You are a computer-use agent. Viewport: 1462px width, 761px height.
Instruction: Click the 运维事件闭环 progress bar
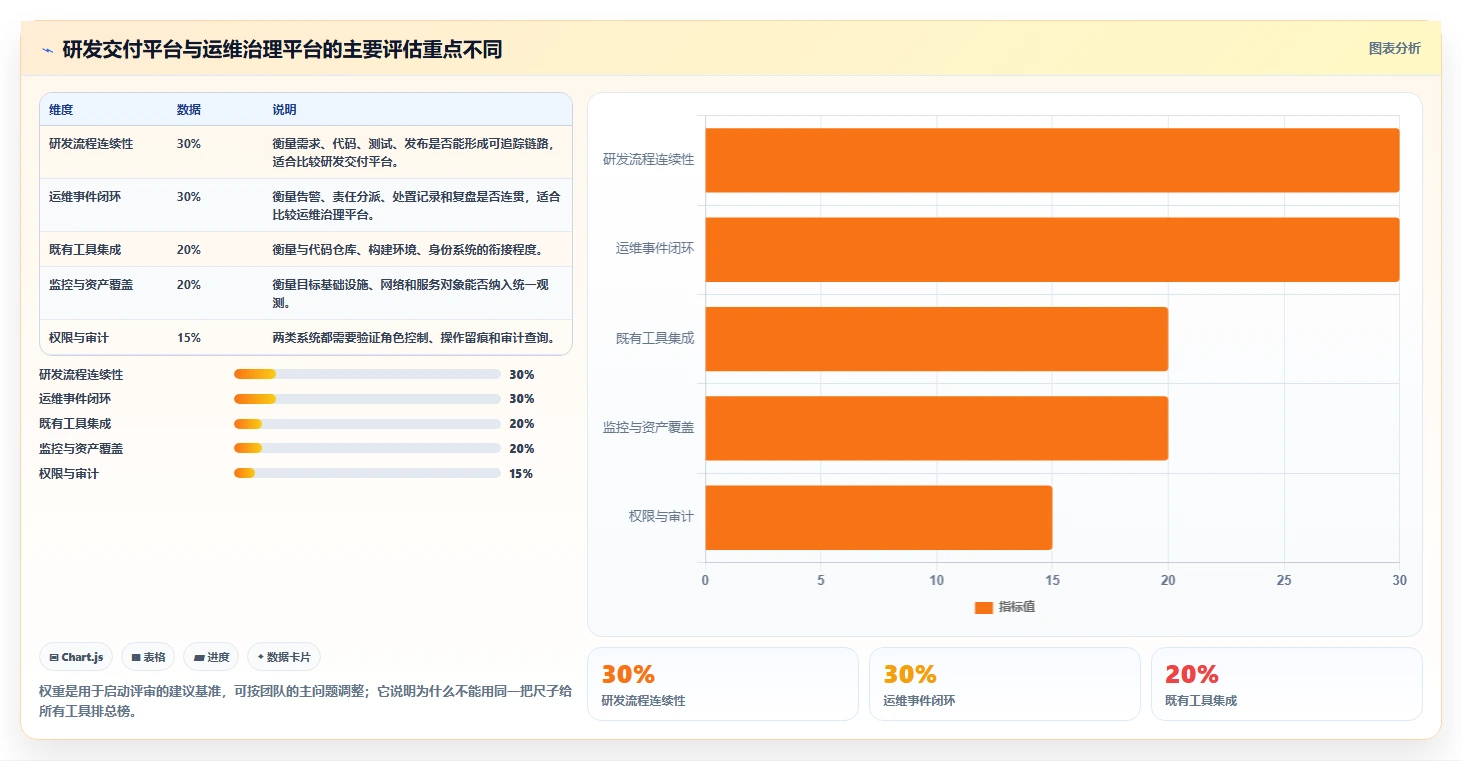pyautogui.click(x=367, y=399)
